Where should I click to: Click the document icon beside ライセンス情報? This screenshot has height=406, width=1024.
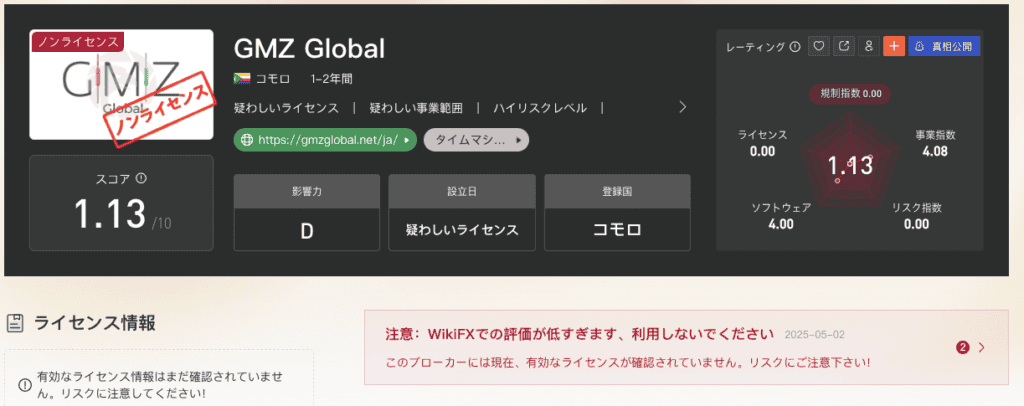[16, 323]
